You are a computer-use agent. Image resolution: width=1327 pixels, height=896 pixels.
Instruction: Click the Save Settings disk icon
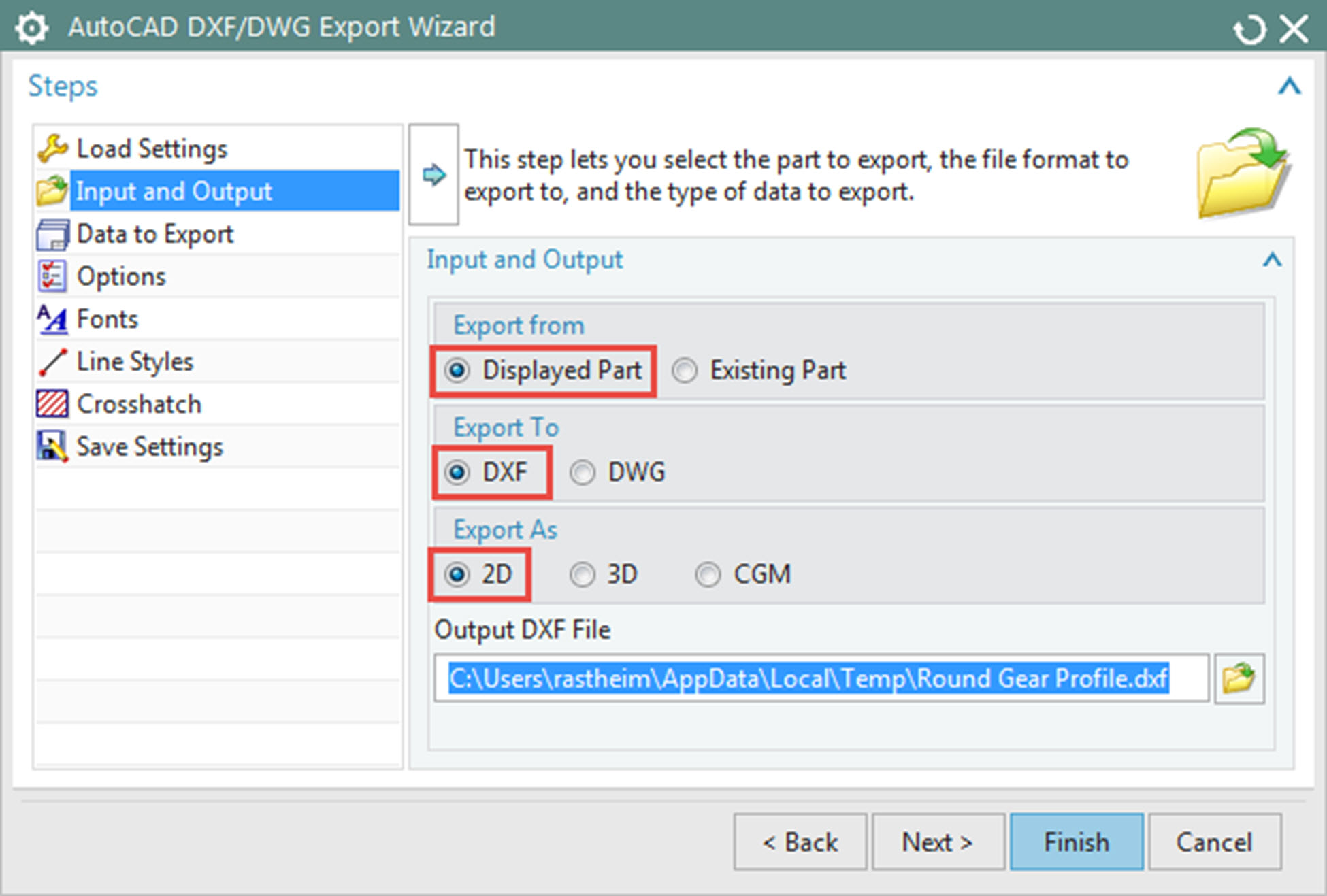(52, 447)
